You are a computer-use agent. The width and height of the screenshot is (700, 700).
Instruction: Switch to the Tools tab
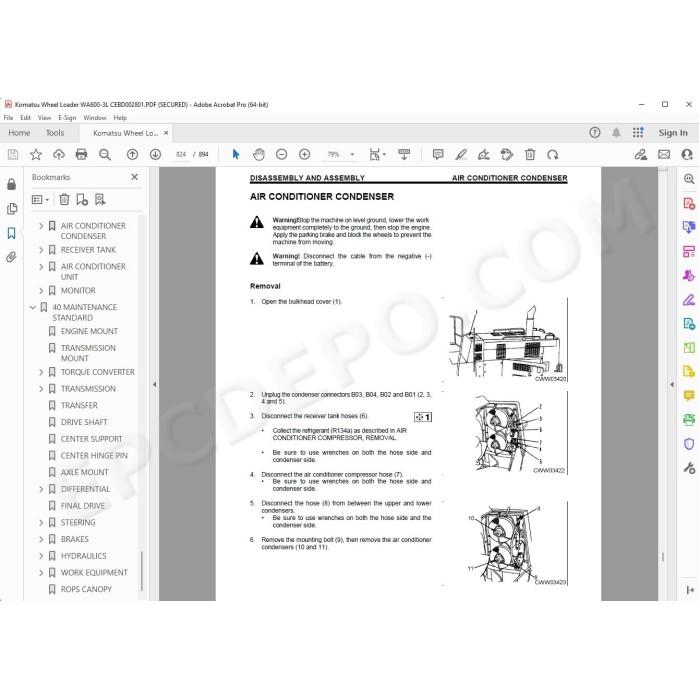point(55,133)
